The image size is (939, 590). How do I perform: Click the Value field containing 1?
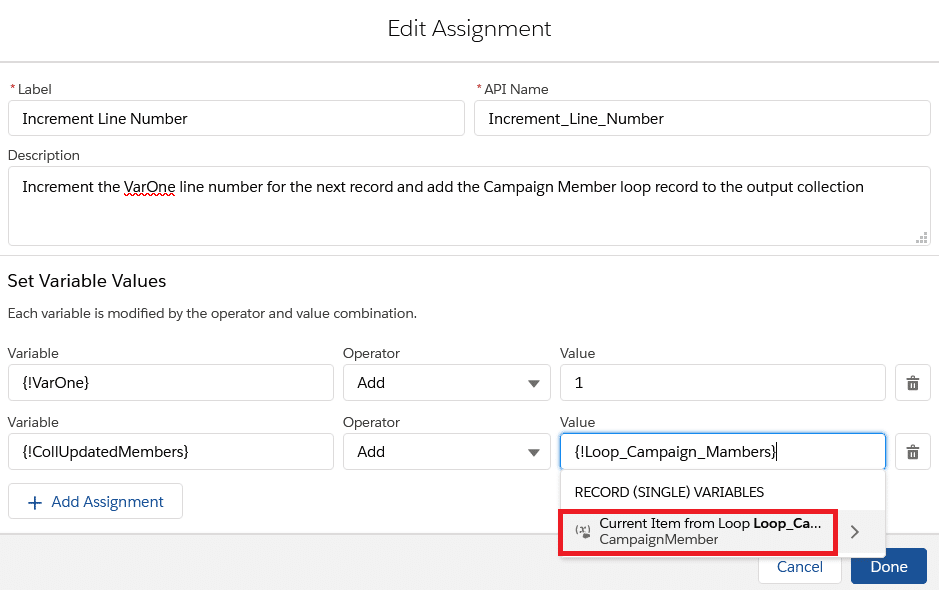[722, 382]
